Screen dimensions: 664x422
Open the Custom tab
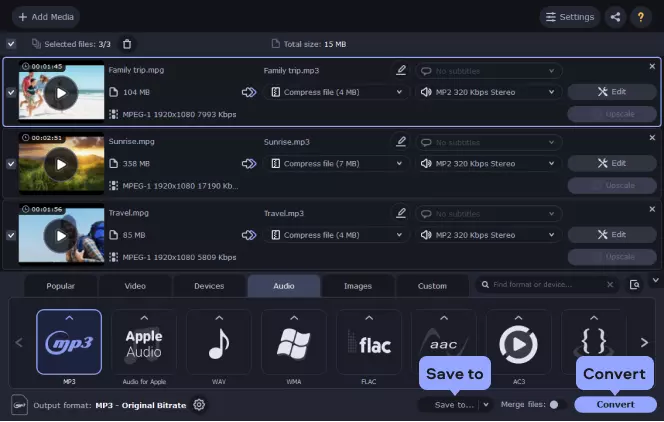tap(432, 286)
